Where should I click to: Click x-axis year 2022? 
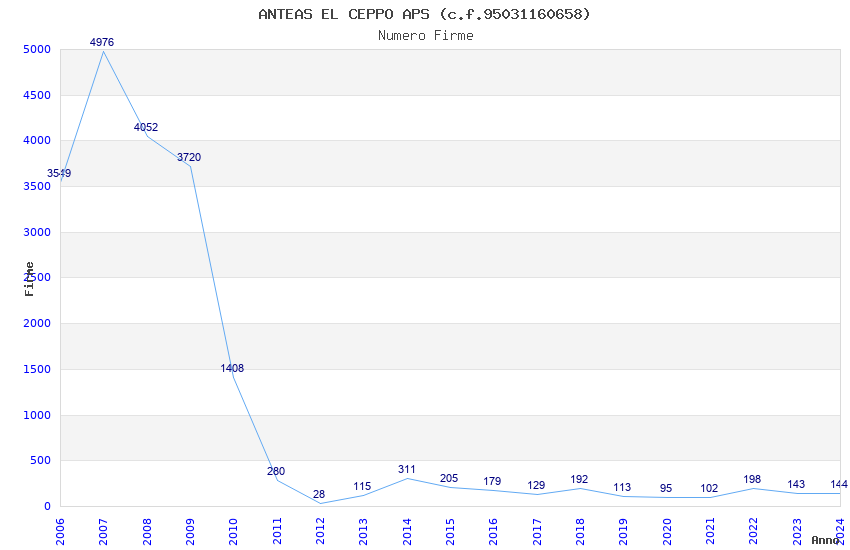pos(754,532)
